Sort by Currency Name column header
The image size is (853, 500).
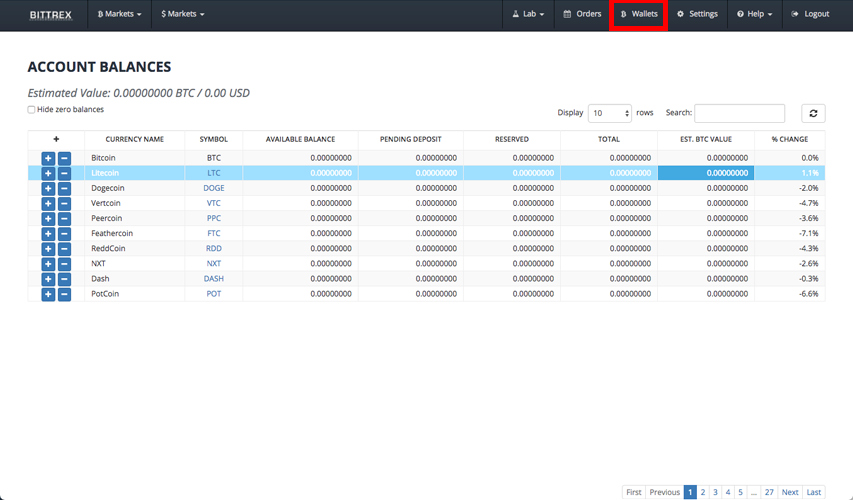click(134, 140)
